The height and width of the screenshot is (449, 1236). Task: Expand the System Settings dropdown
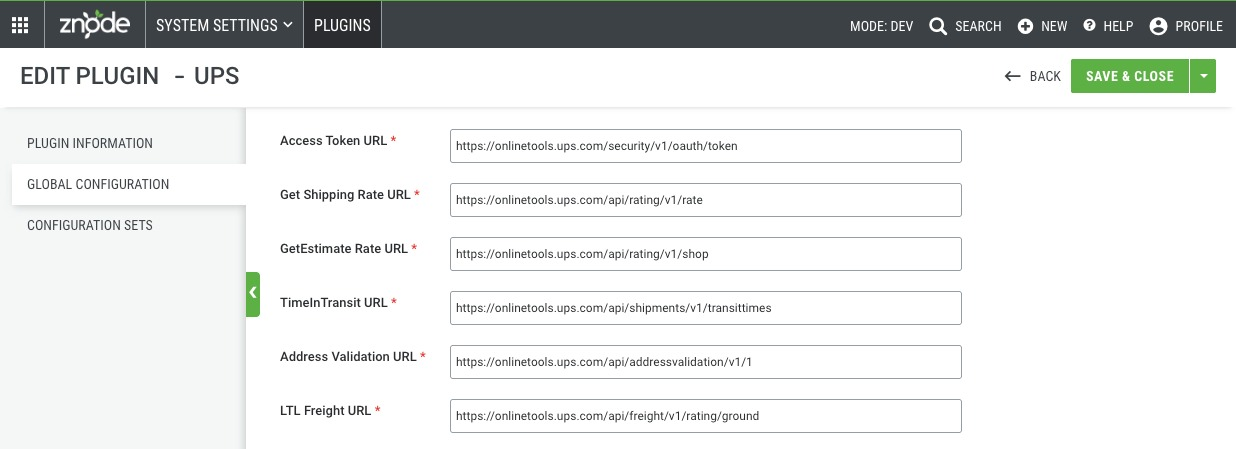[224, 26]
